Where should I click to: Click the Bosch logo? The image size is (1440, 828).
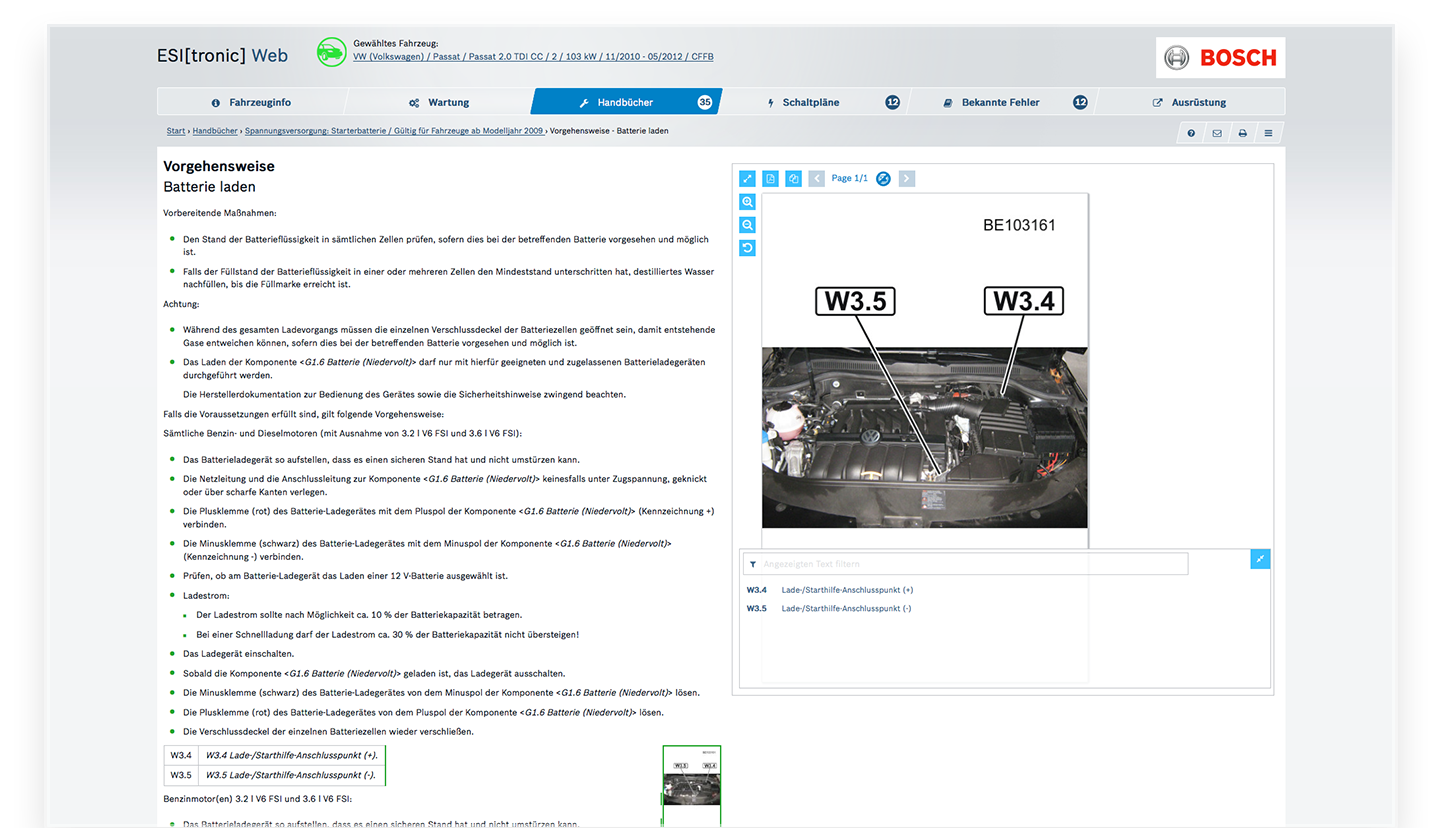click(1220, 58)
